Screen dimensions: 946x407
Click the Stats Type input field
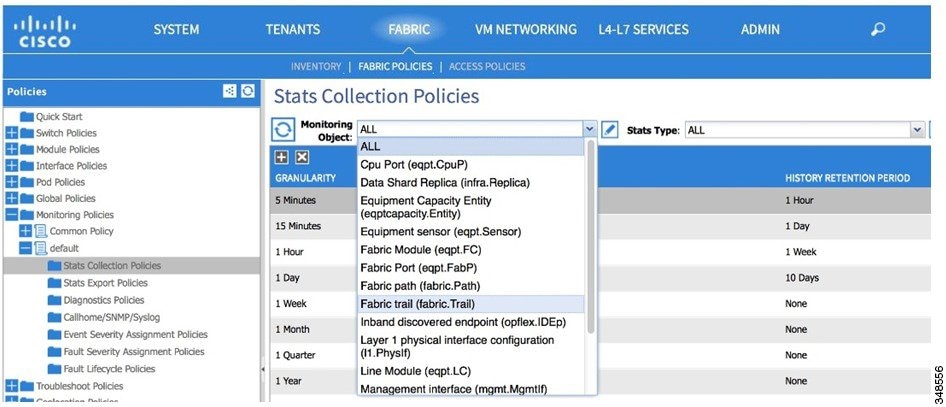[x=797, y=130]
